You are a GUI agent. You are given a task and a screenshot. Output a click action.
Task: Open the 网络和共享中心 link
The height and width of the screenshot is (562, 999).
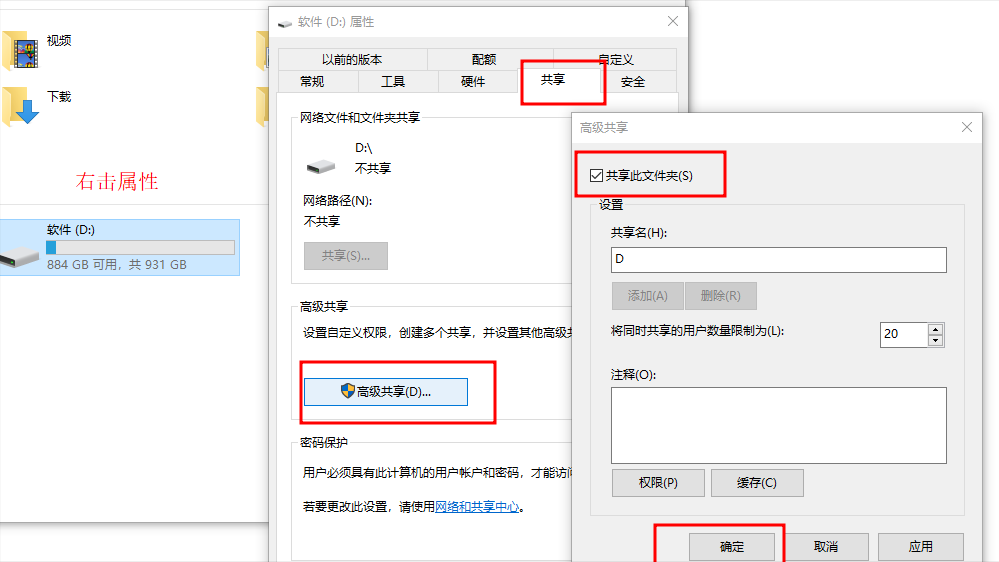point(477,507)
